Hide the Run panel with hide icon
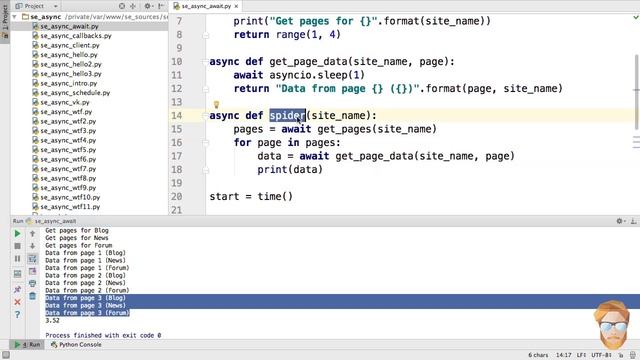The width and height of the screenshot is (640, 360). (x=633, y=221)
